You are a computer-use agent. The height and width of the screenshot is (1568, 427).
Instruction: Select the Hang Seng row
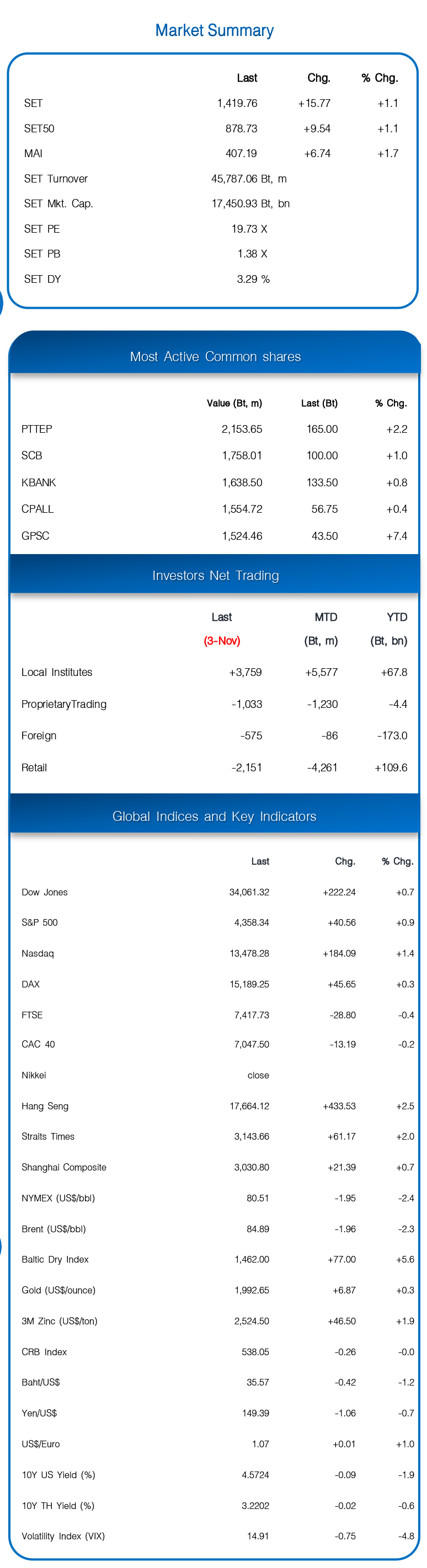[217, 1106]
